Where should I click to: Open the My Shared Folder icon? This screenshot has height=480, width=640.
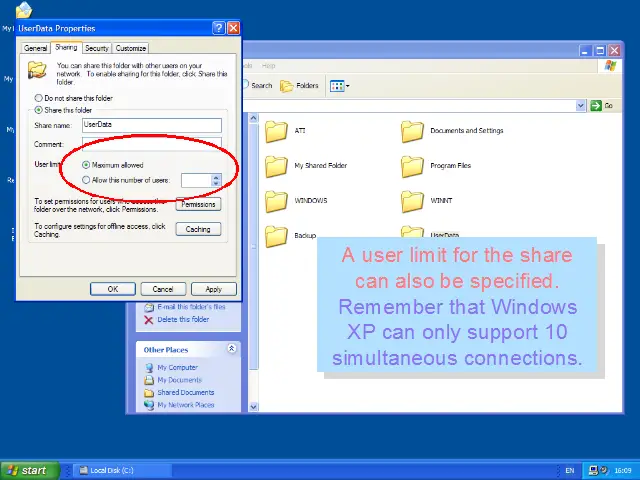point(276,166)
